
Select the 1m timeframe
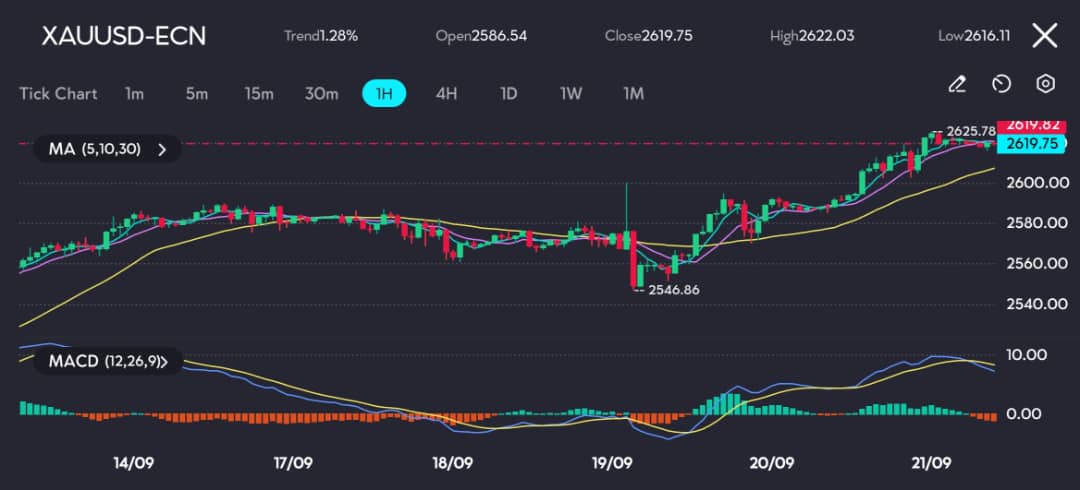134,94
